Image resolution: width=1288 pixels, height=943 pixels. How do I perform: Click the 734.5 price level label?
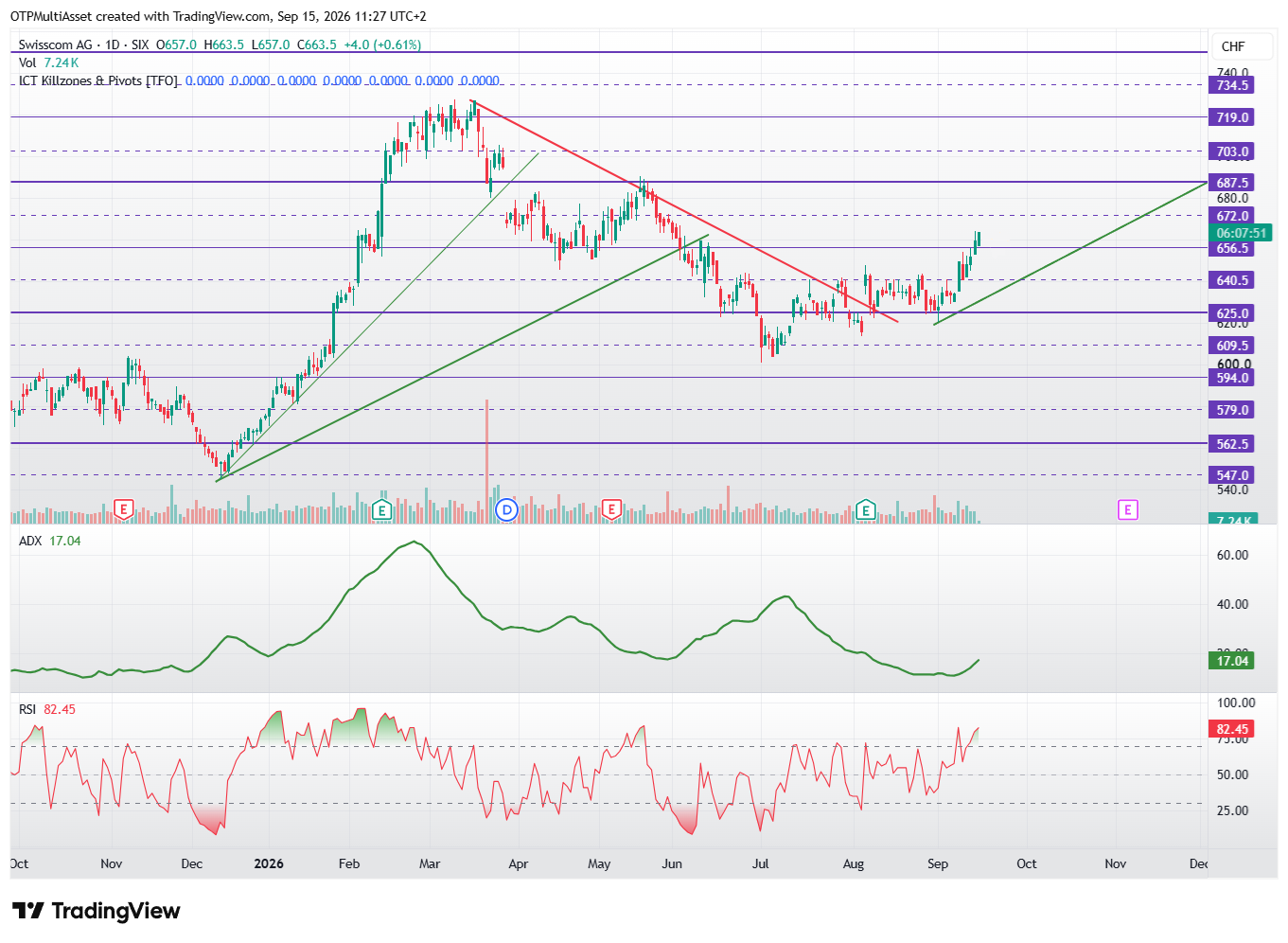[1232, 85]
